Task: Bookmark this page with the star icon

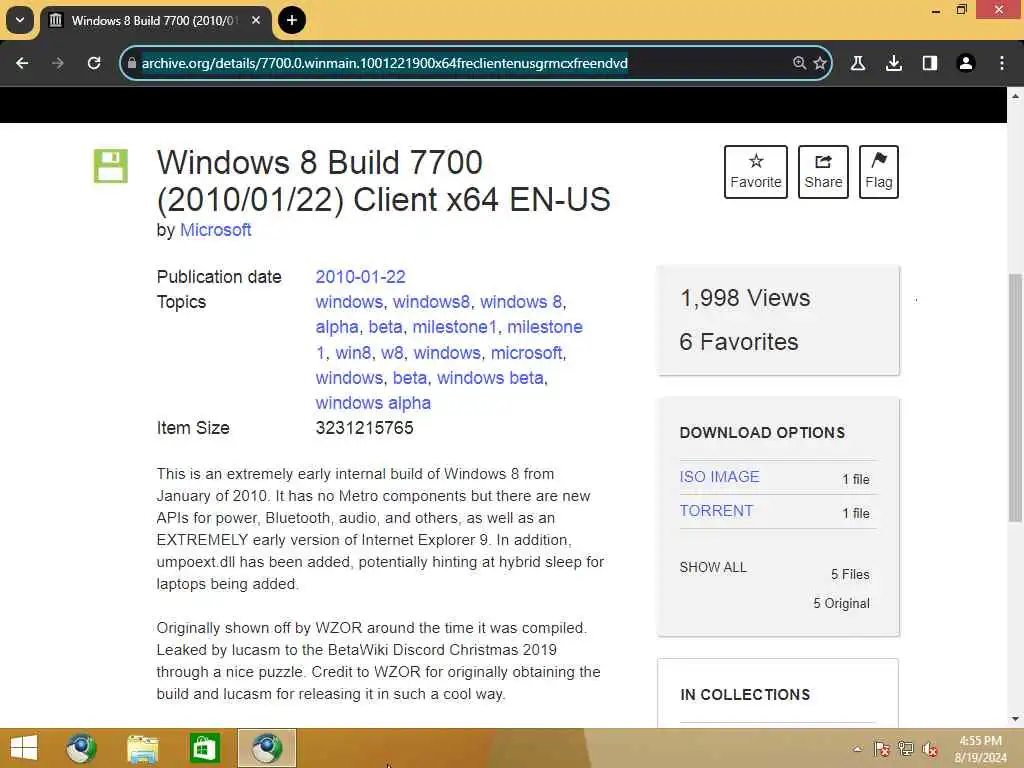Action: 820,63
